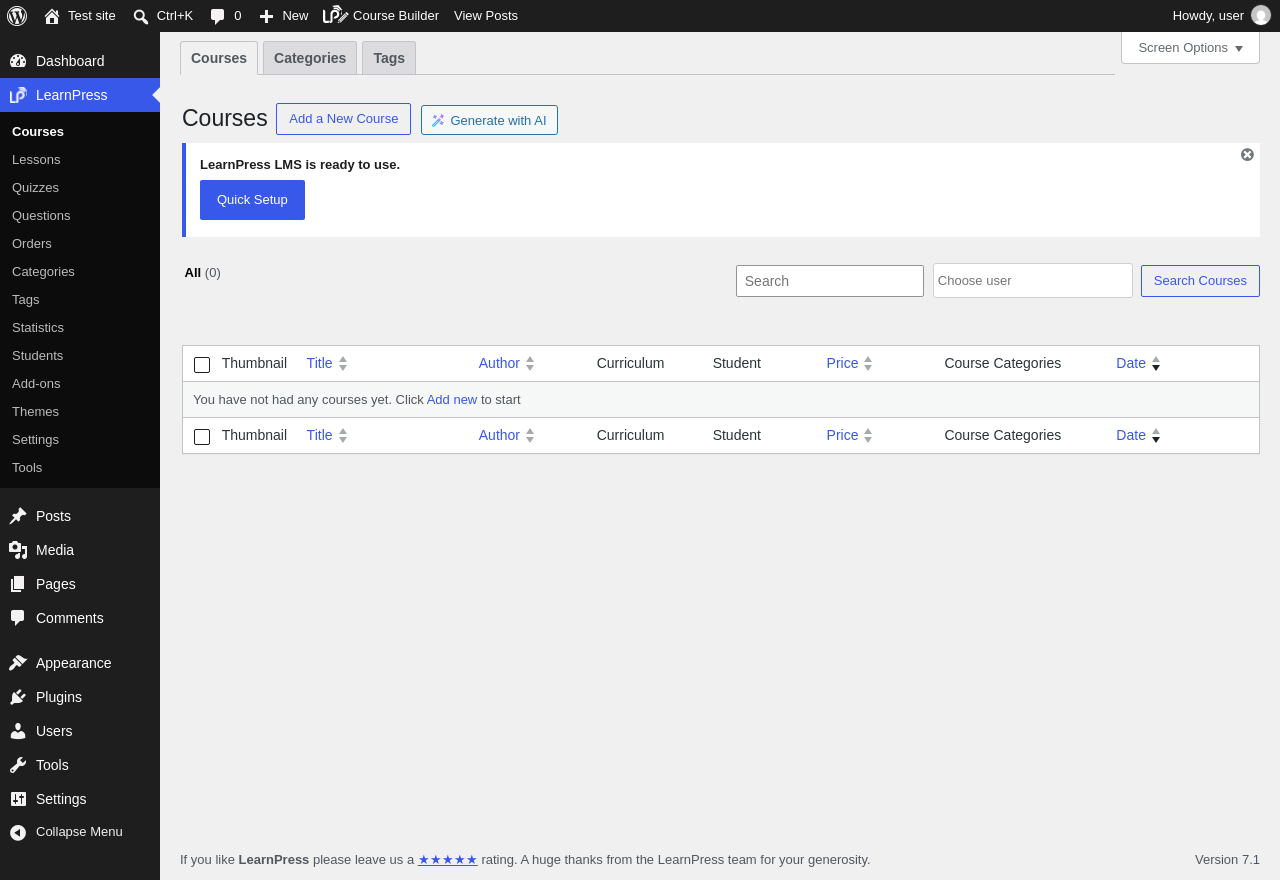Viewport: 1280px width, 880px height.
Task: Click the LearnPress sidebar logo icon
Action: [x=18, y=95]
